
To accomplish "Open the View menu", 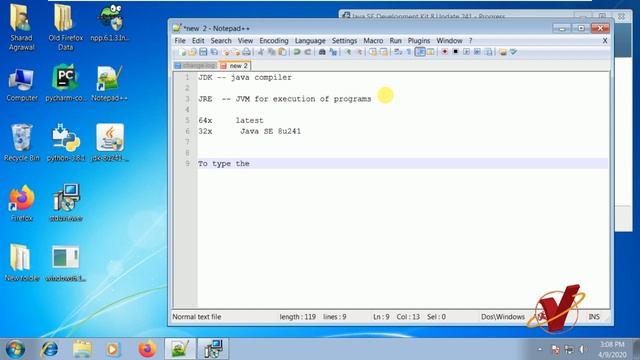I will [245, 40].
